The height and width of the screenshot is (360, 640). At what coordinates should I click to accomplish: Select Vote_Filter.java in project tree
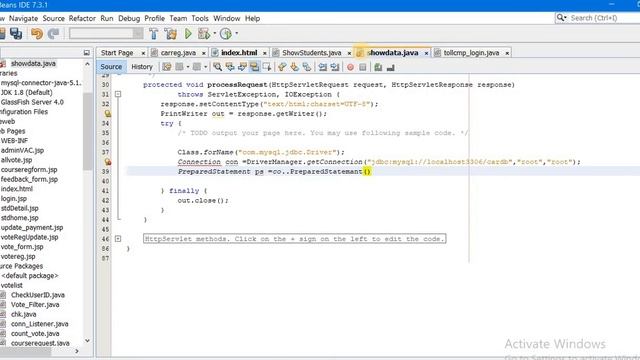click(35, 304)
